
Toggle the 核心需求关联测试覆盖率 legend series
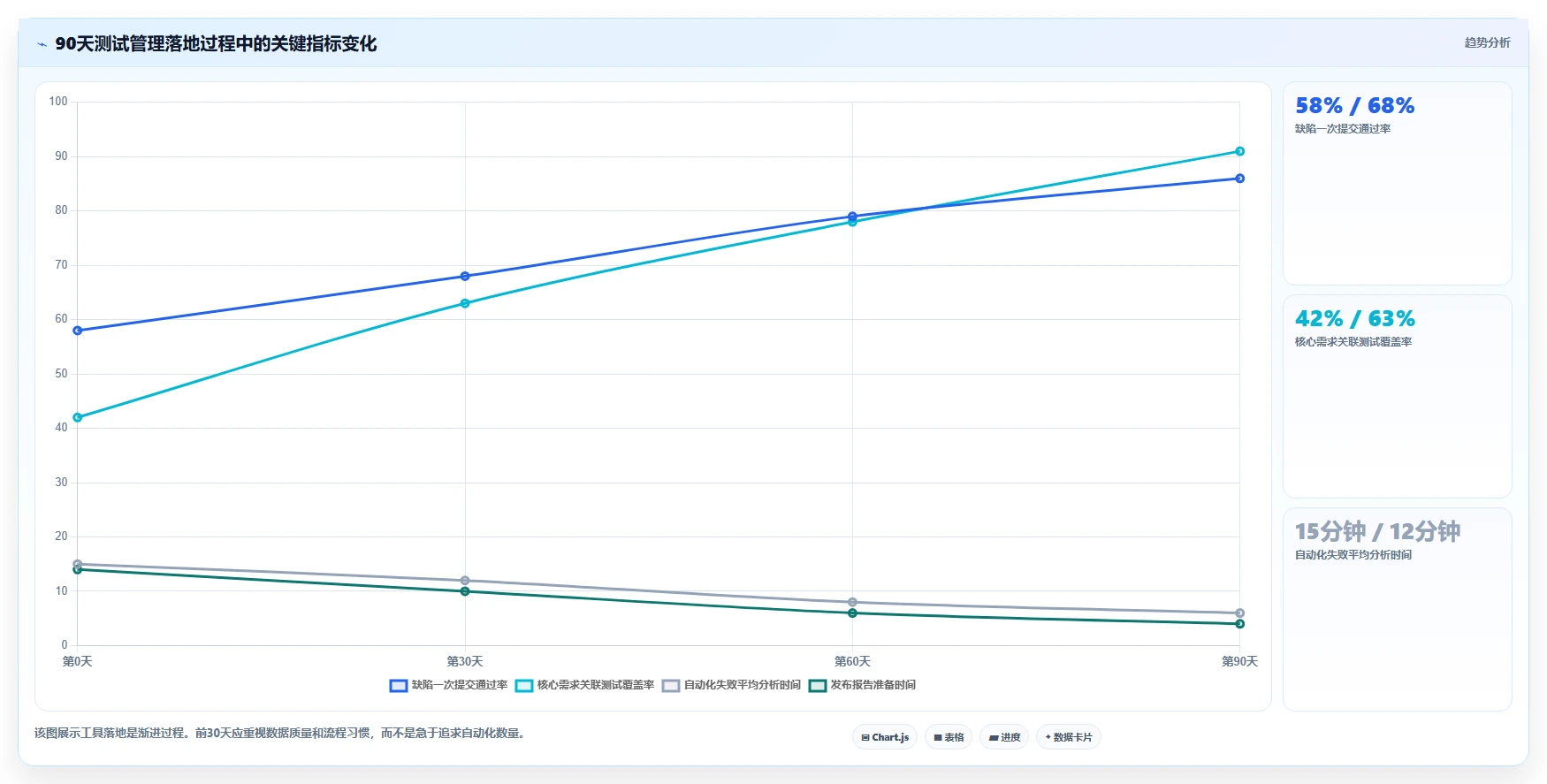coord(584,685)
